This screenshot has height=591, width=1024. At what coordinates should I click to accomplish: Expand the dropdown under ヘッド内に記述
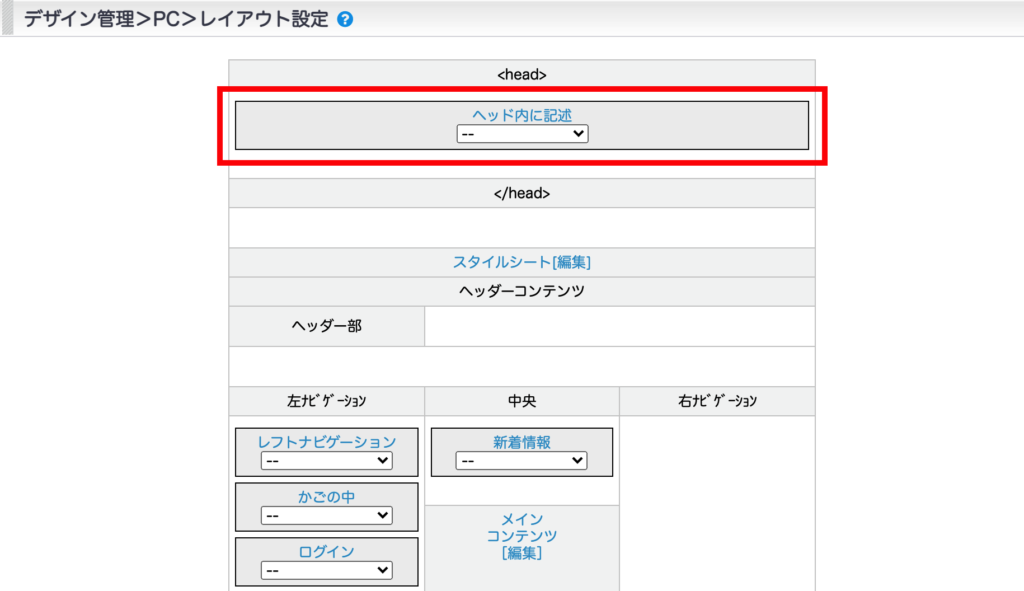point(522,134)
